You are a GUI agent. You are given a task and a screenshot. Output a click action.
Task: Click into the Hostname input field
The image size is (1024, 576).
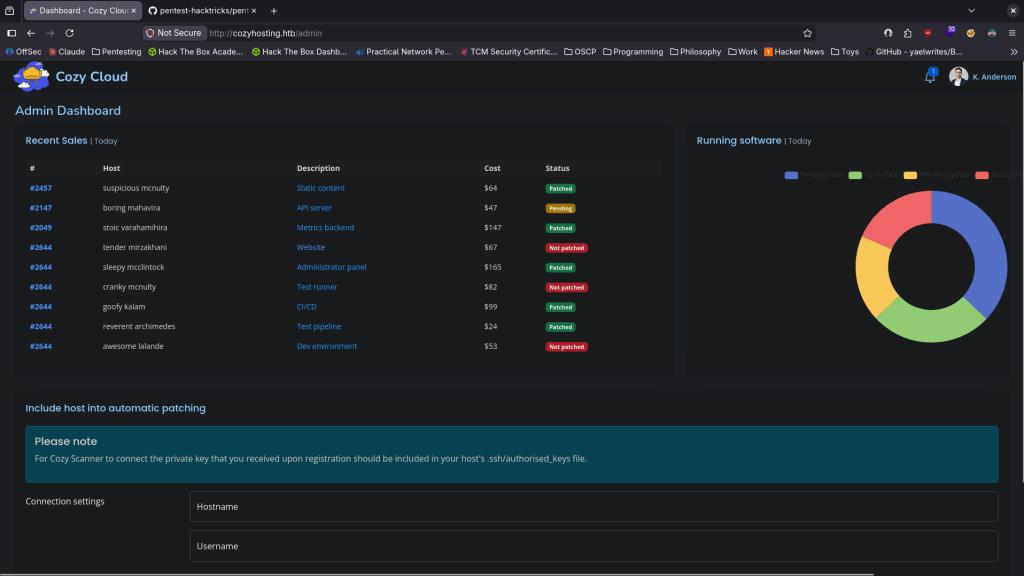pos(593,507)
